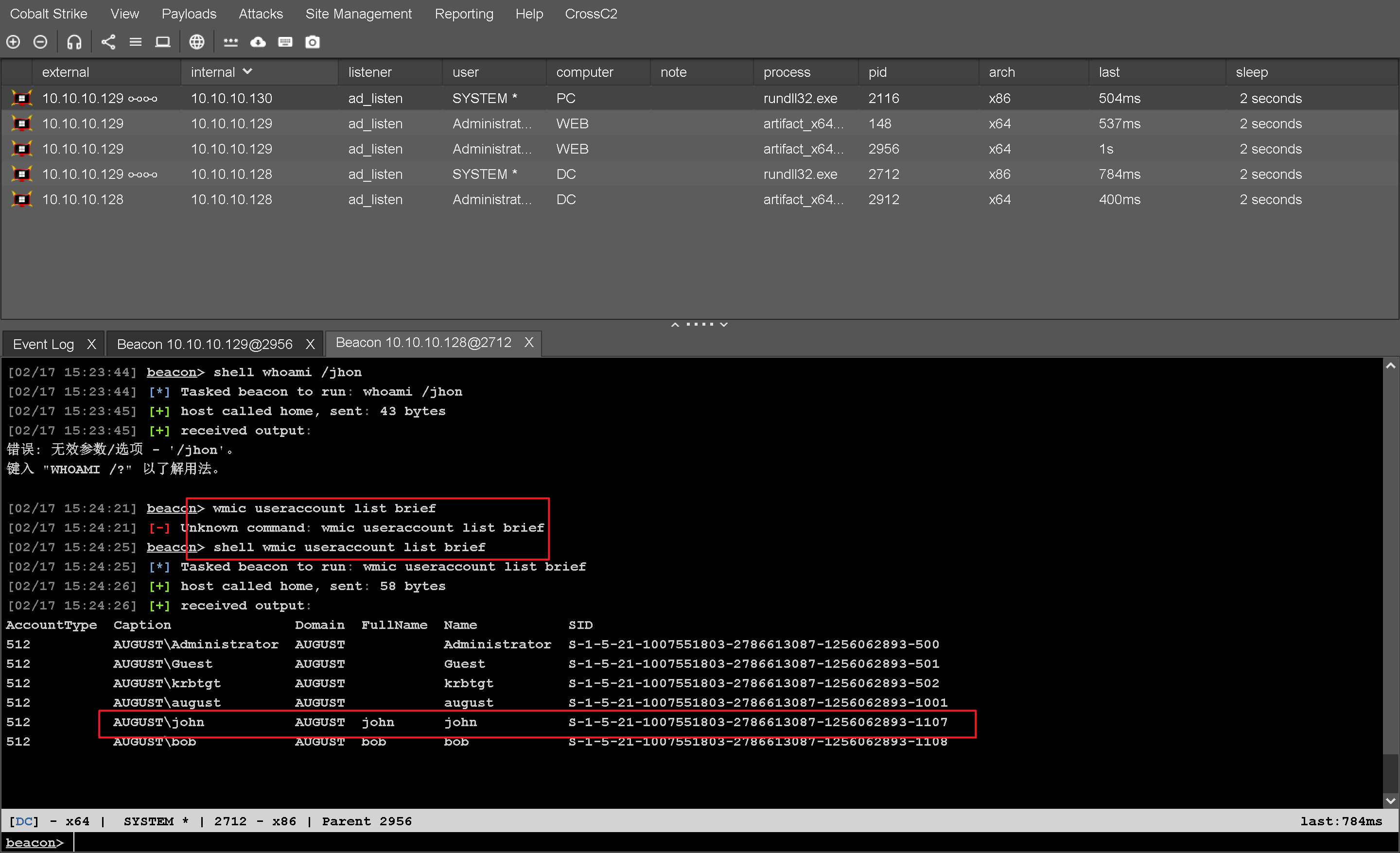
Task: View screenshots camera icon
Action: tap(313, 42)
